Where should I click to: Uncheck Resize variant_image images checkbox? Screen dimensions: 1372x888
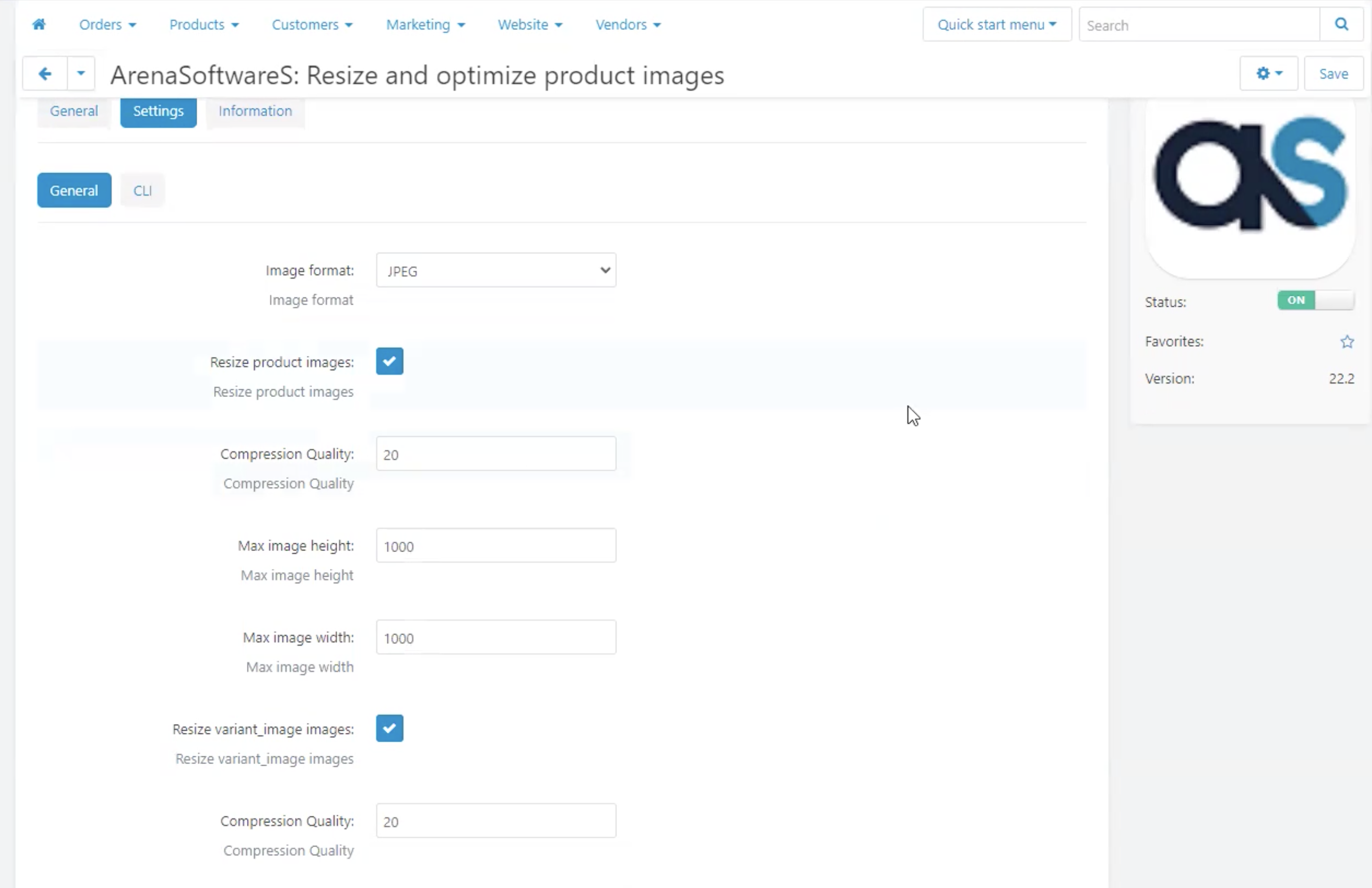390,728
